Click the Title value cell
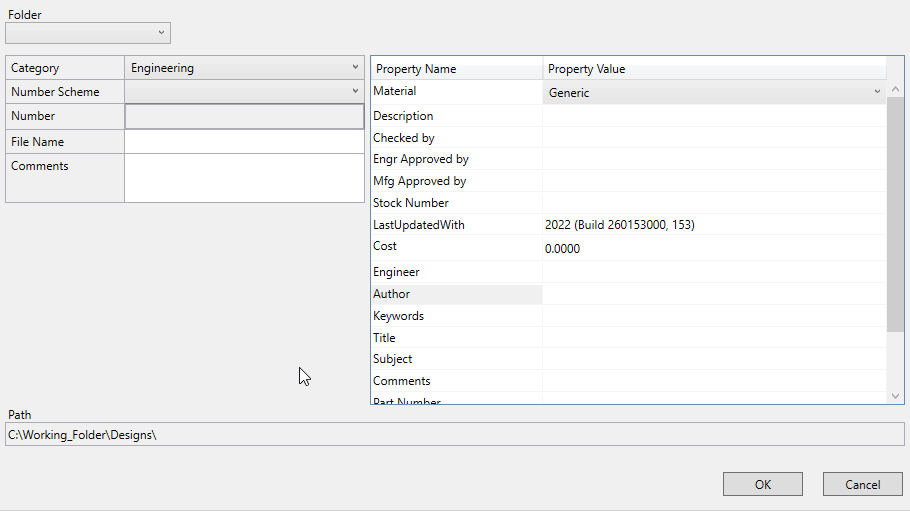910x511 pixels. click(x=714, y=338)
